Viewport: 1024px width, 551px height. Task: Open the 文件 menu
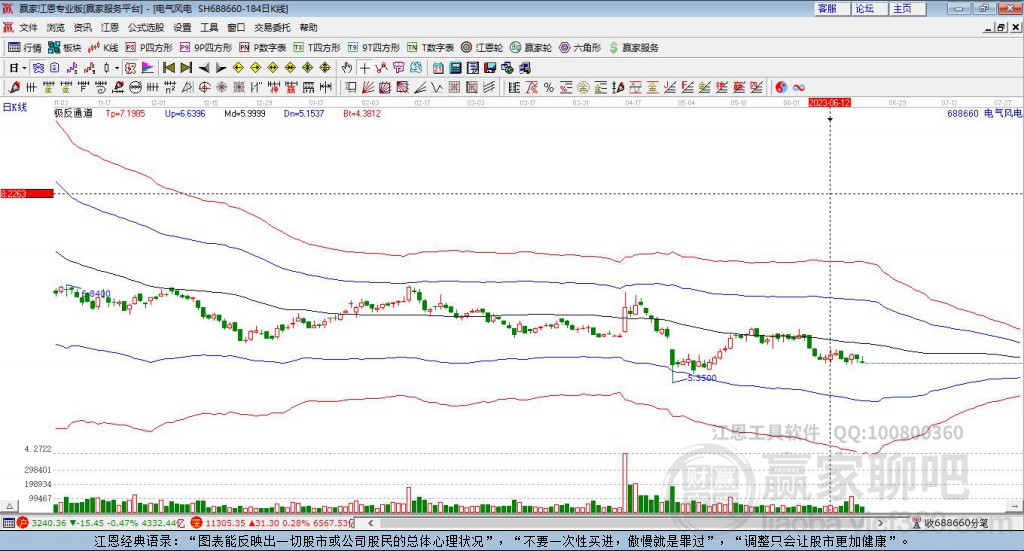point(28,27)
